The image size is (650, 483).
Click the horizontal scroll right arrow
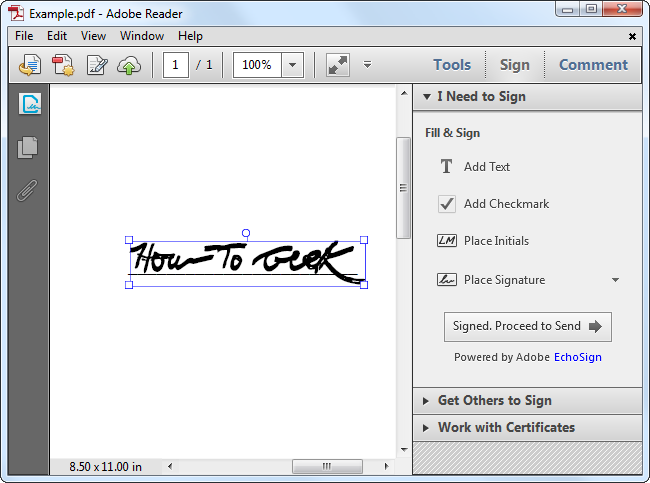tap(386, 466)
